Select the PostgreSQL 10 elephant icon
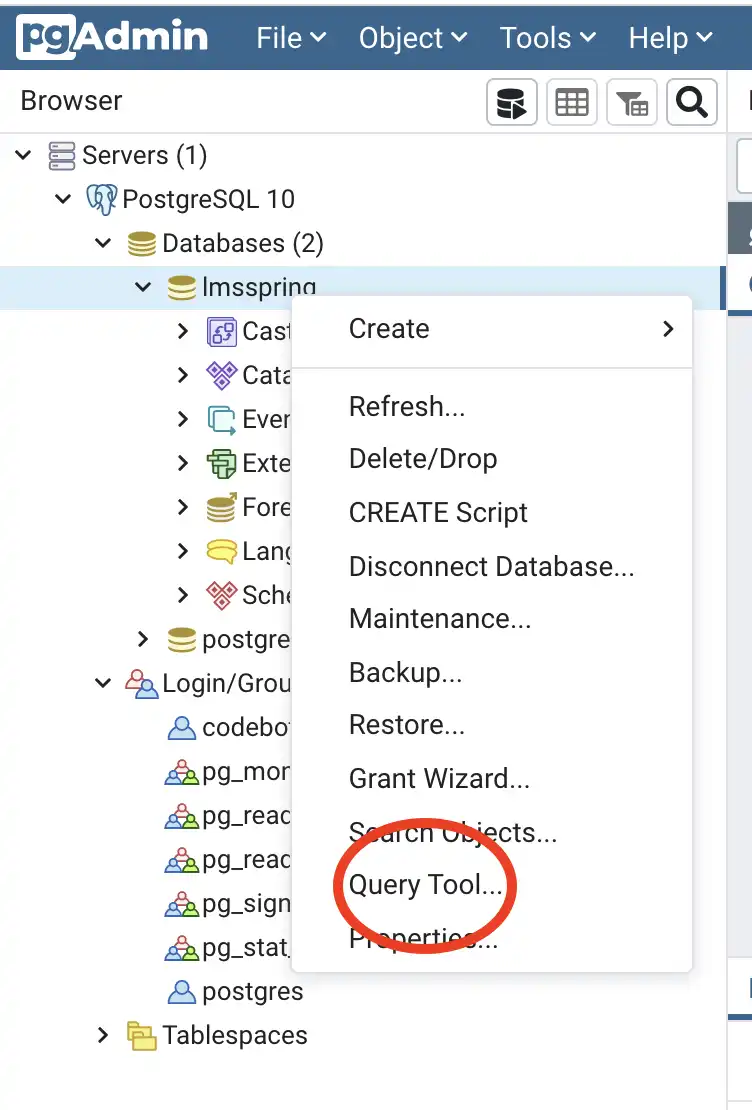Viewport: 752px width, 1110px height. point(102,199)
